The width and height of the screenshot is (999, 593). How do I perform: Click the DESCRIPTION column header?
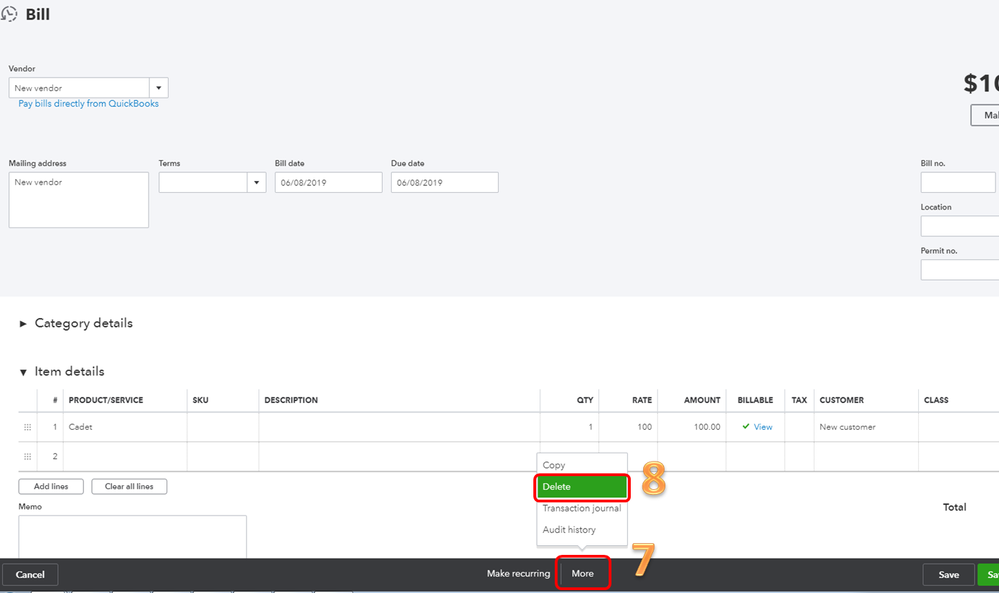point(291,400)
